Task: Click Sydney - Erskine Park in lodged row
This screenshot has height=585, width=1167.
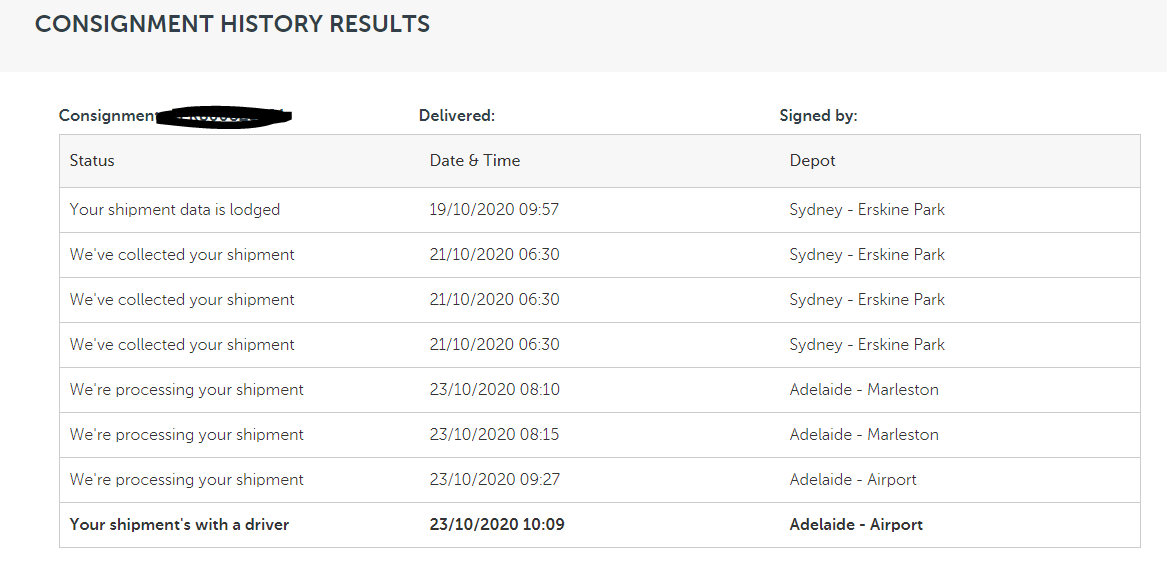Action: (867, 210)
